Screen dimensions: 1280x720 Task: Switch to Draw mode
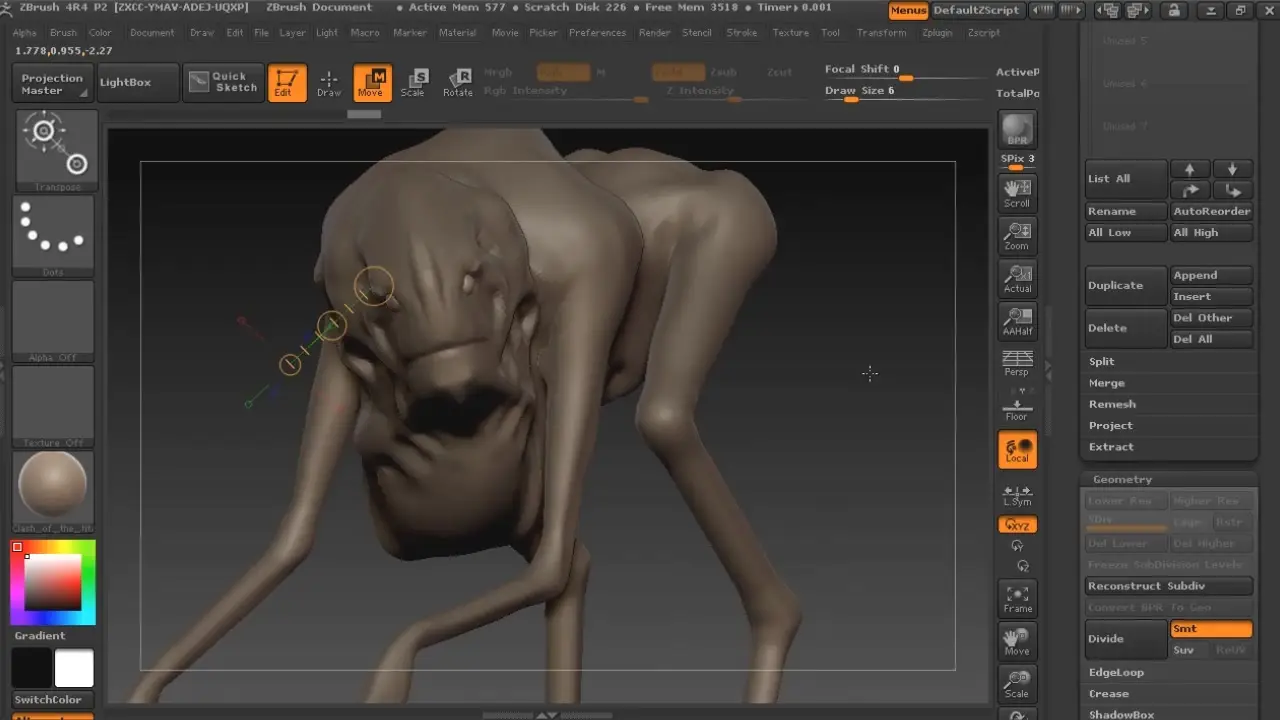click(x=329, y=83)
